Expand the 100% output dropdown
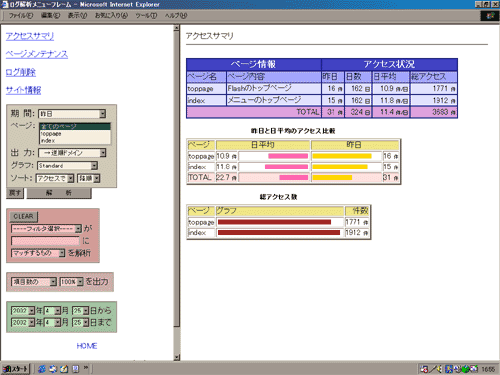500x375 pixels. point(71,282)
